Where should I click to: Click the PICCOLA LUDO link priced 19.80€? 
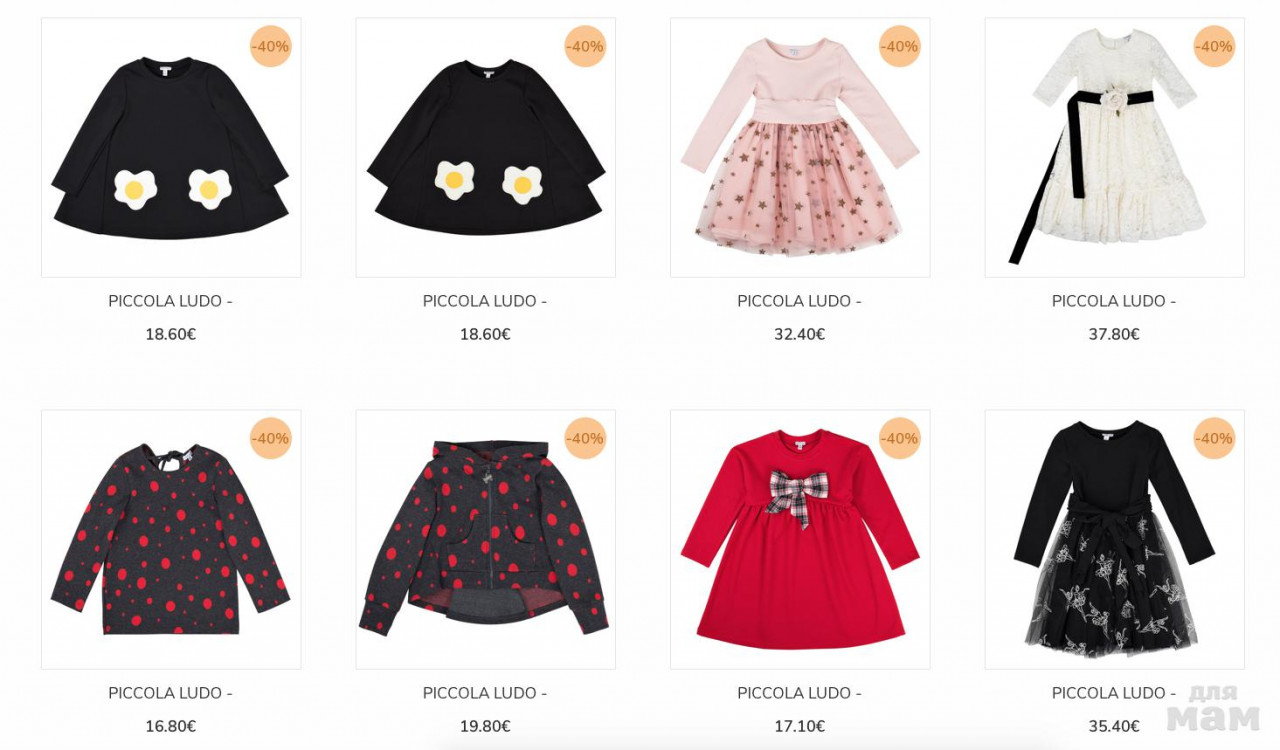[485, 693]
